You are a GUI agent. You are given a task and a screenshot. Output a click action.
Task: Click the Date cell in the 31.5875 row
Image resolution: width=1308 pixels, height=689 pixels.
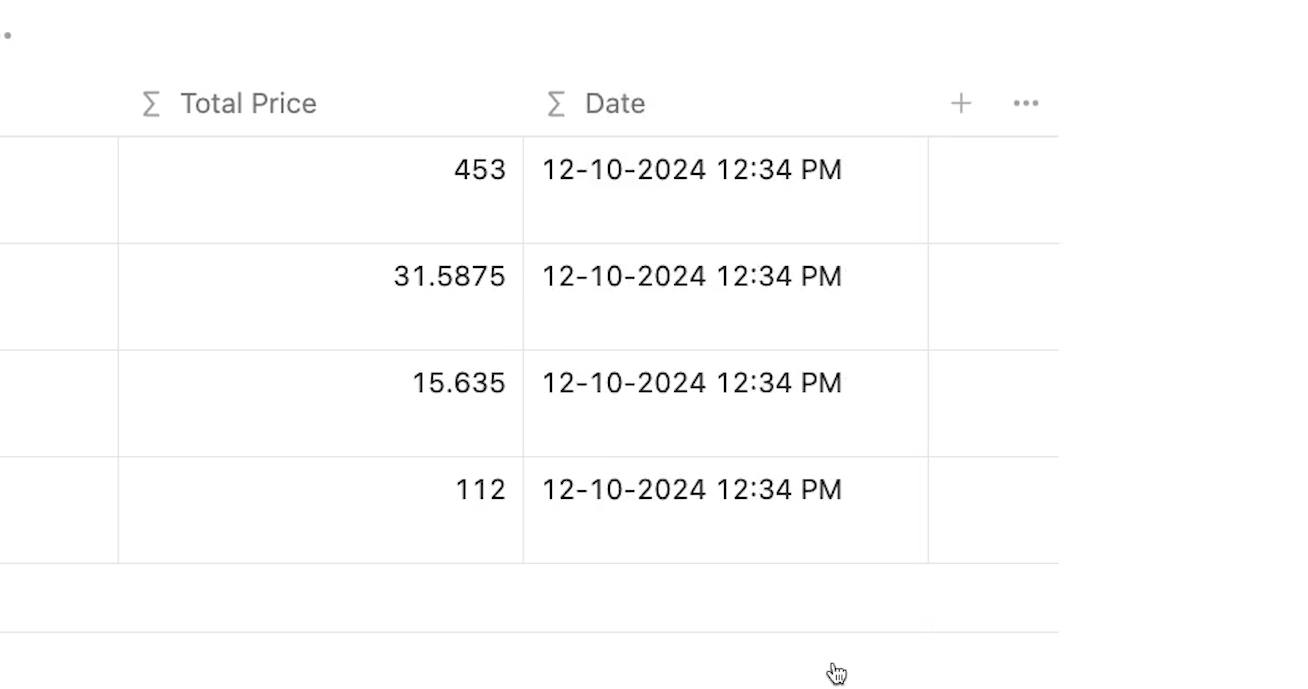pyautogui.click(x=726, y=297)
